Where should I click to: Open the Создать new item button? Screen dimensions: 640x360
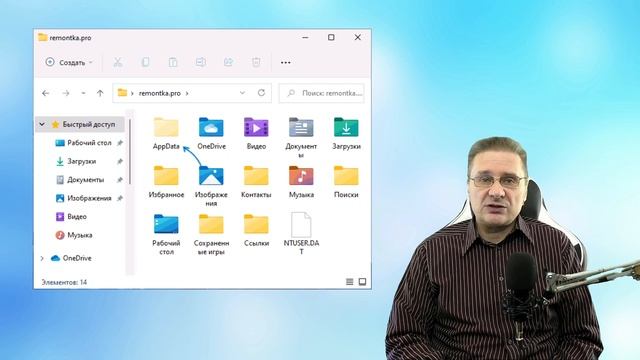point(69,62)
